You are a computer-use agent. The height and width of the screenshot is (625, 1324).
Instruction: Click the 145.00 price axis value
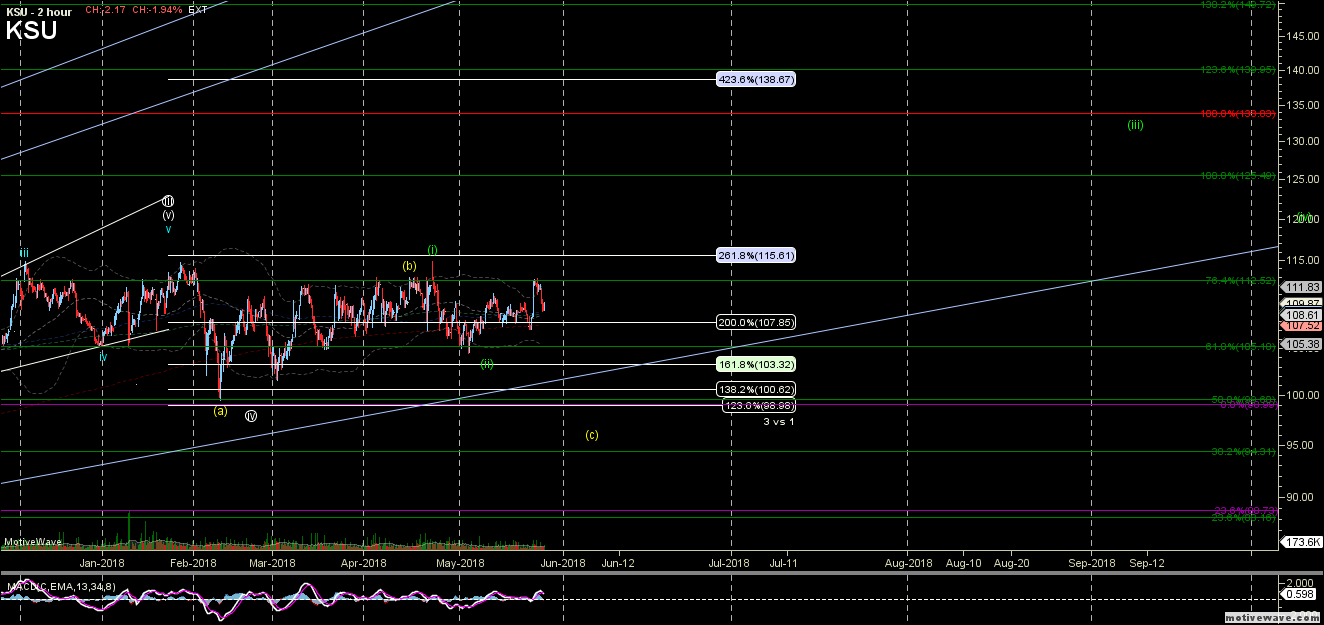pyautogui.click(x=1303, y=36)
